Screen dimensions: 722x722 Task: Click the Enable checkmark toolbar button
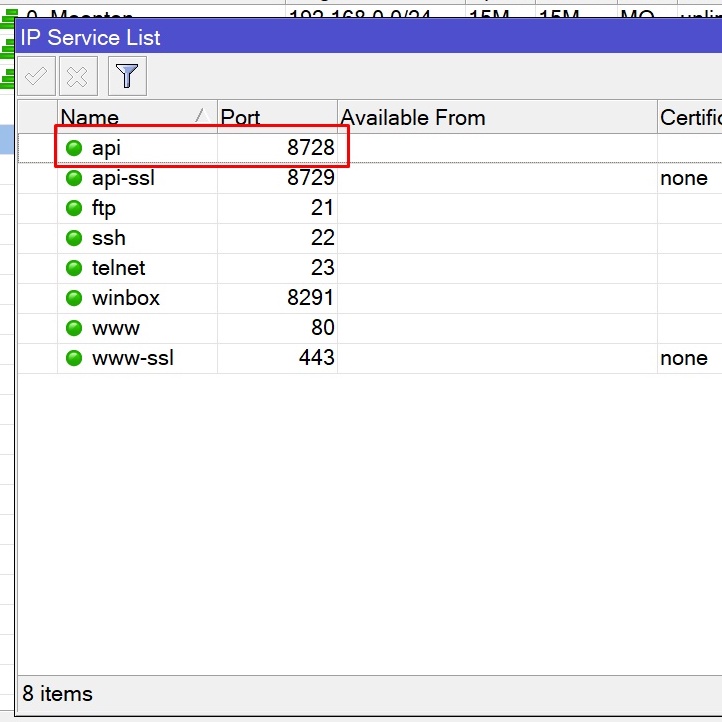click(36, 76)
